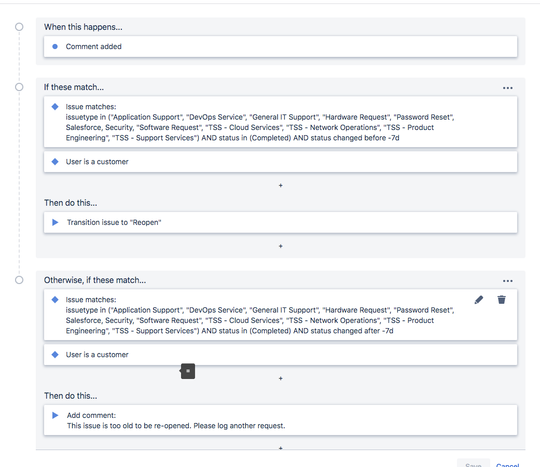Click the play arrow icon beside Add comment
This screenshot has width=540, height=467.
click(55, 415)
